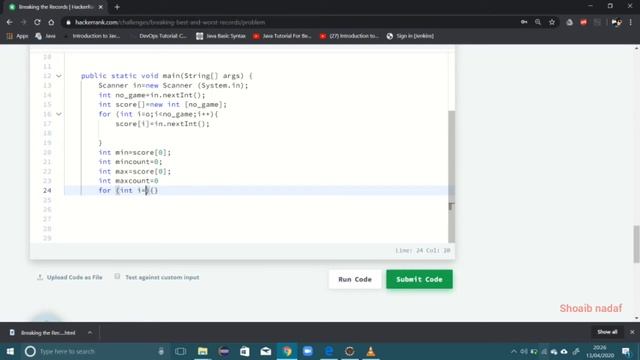Image resolution: width=640 pixels, height=360 pixels.
Task: Open Task View on the taskbar
Action: pos(180,351)
